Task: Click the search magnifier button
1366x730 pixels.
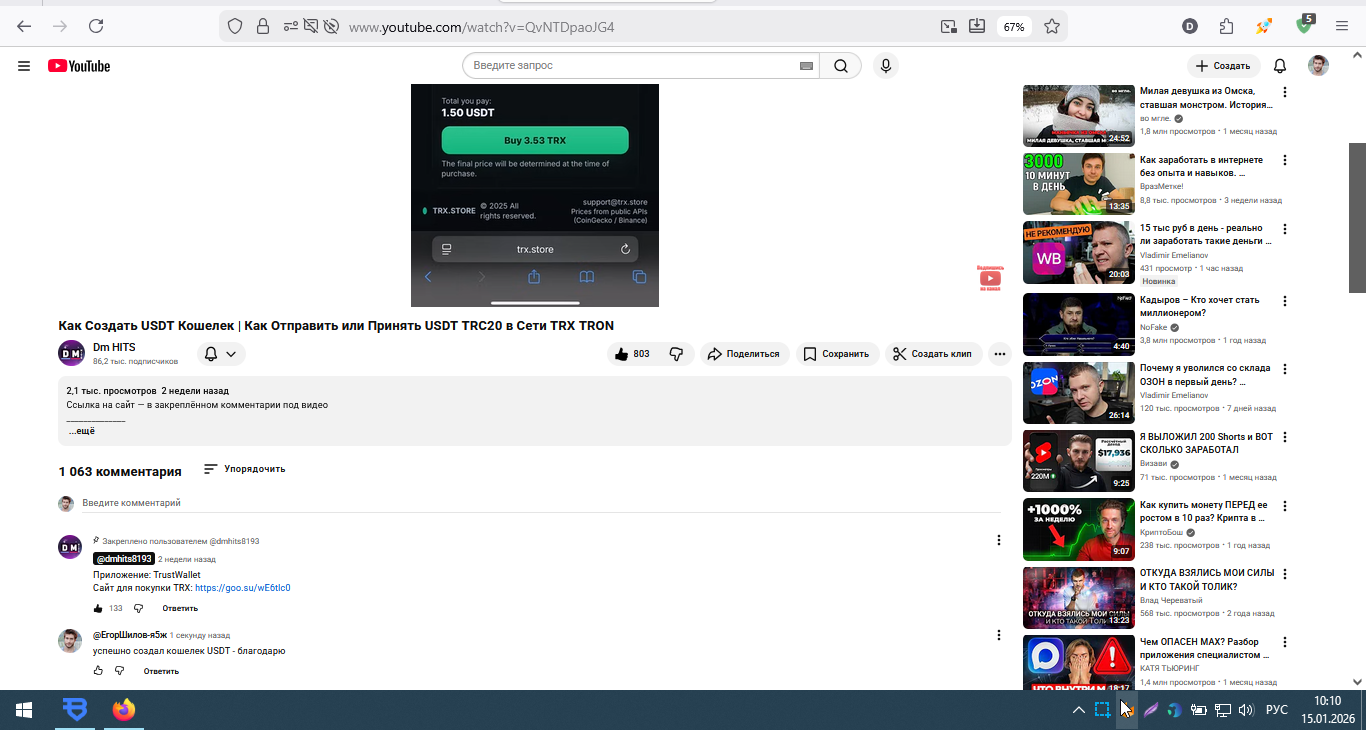Action: click(841, 66)
